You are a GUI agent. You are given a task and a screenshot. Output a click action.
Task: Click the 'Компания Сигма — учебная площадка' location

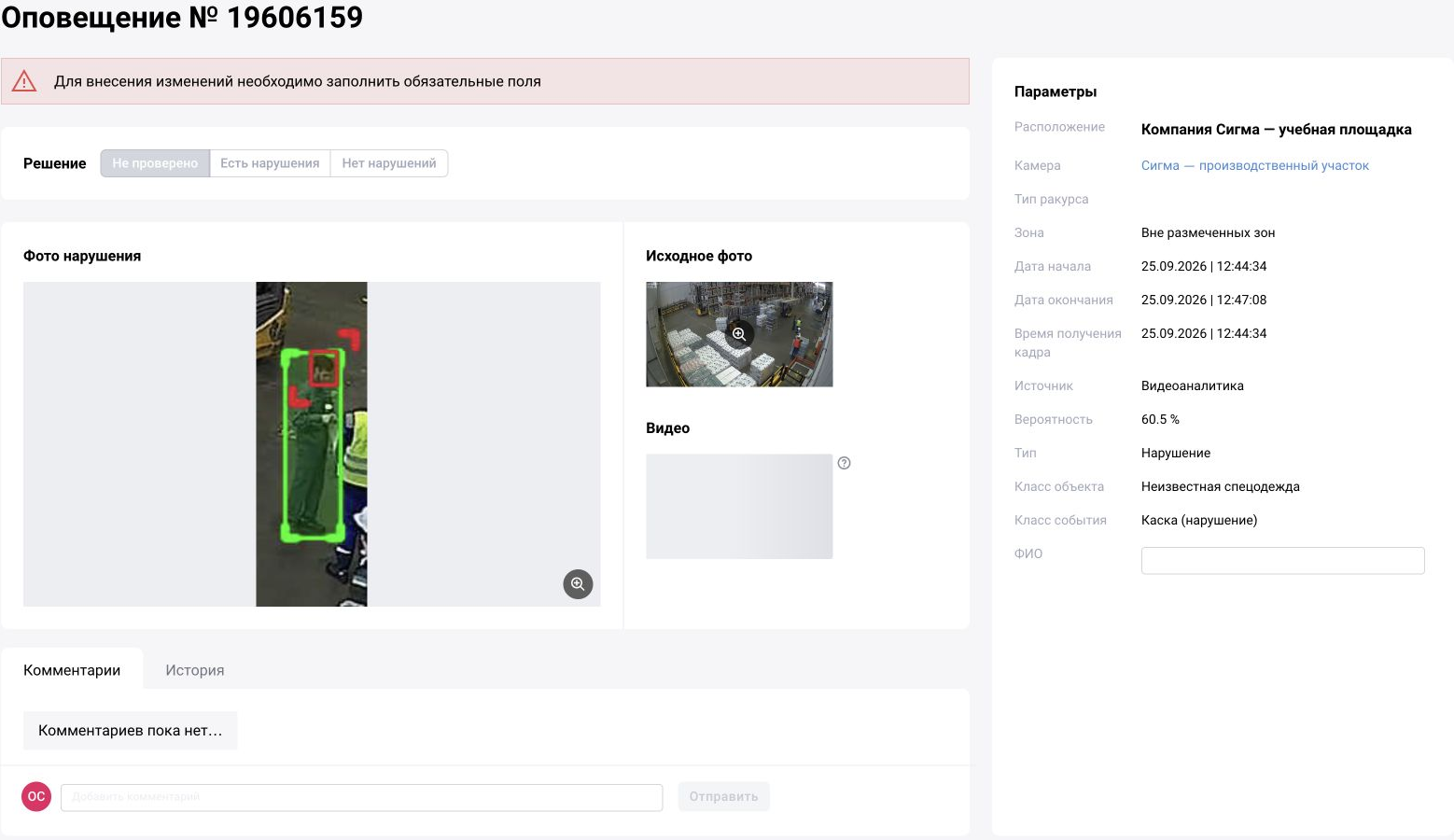click(1276, 130)
